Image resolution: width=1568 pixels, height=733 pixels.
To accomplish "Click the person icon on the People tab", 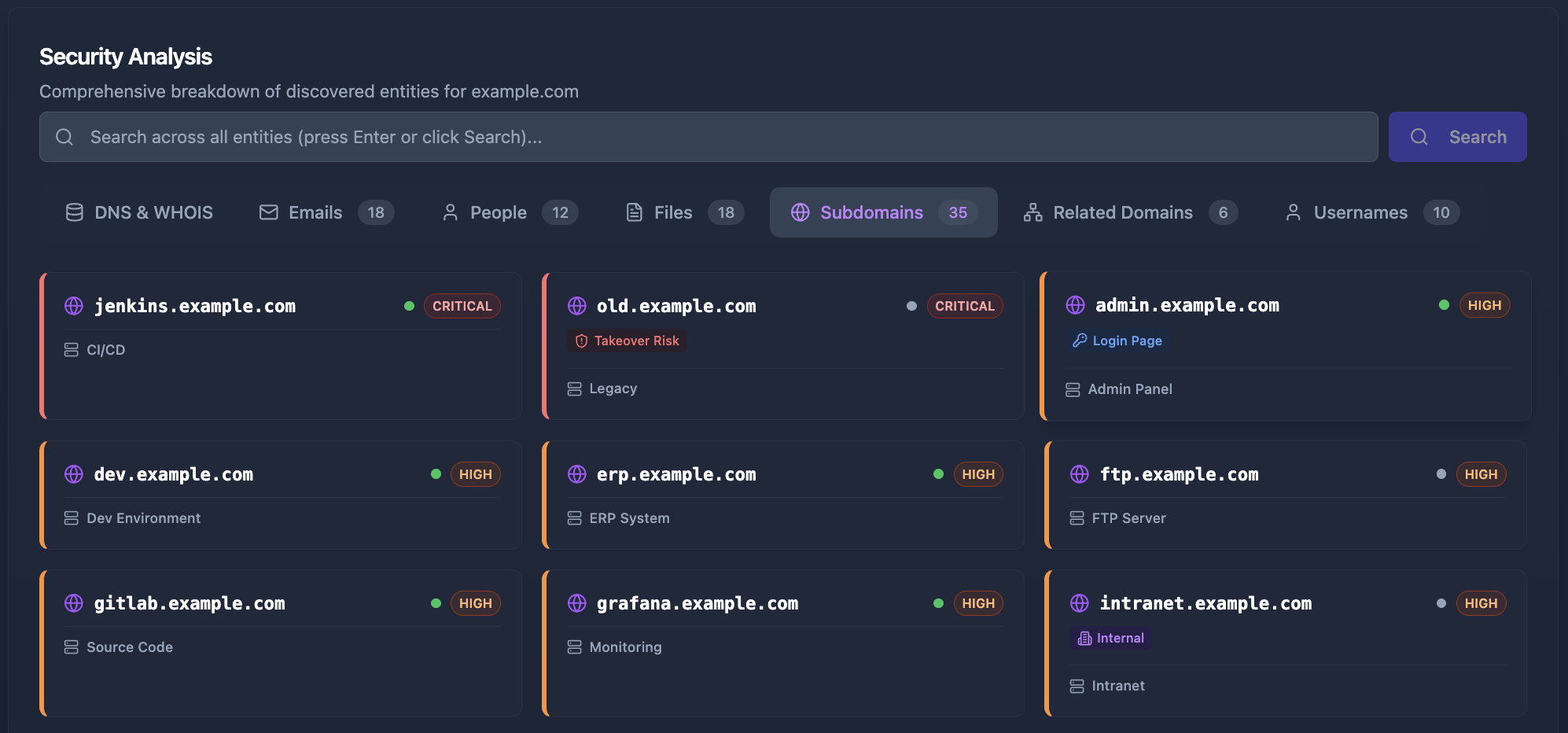I will [x=451, y=212].
